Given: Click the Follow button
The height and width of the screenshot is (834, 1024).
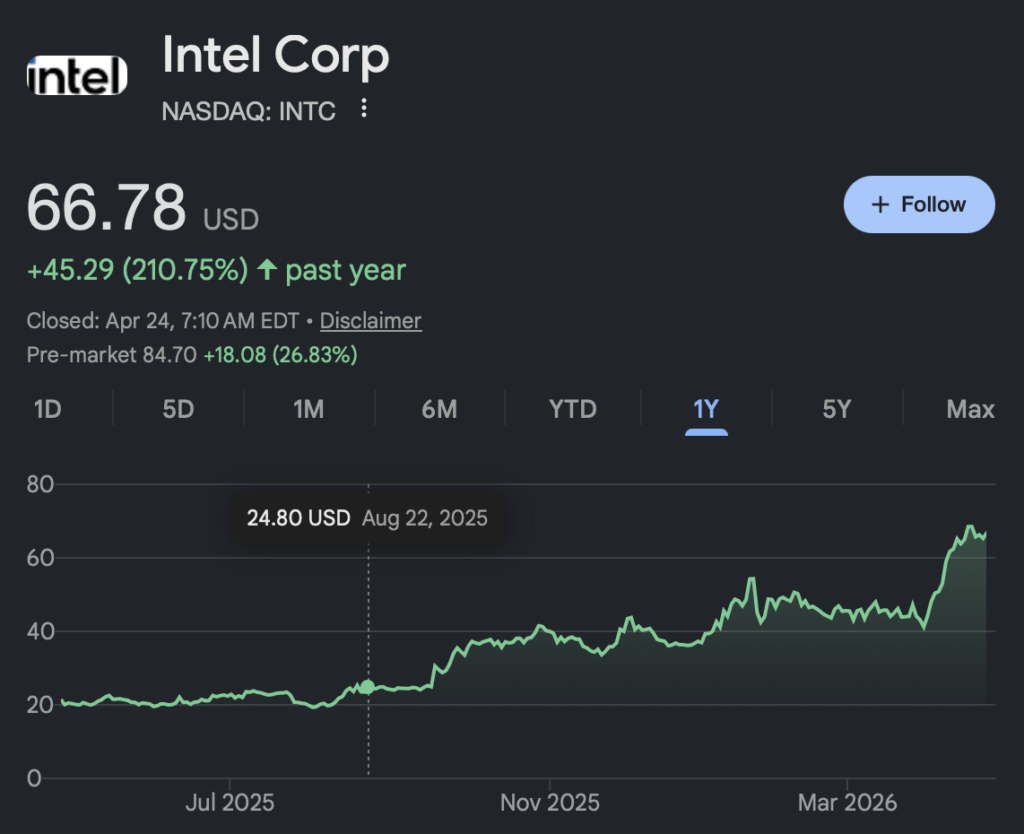Looking at the screenshot, I should coord(919,204).
